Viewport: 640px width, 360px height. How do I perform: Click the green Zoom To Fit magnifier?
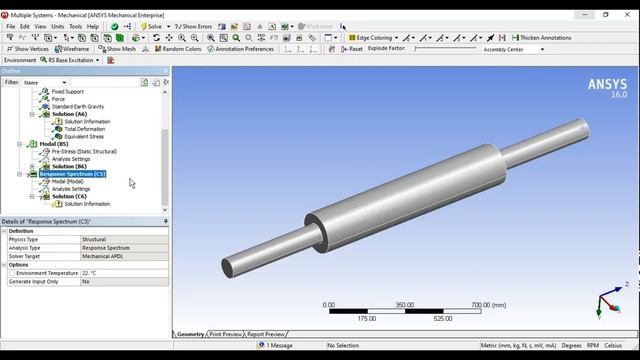coord(236,38)
